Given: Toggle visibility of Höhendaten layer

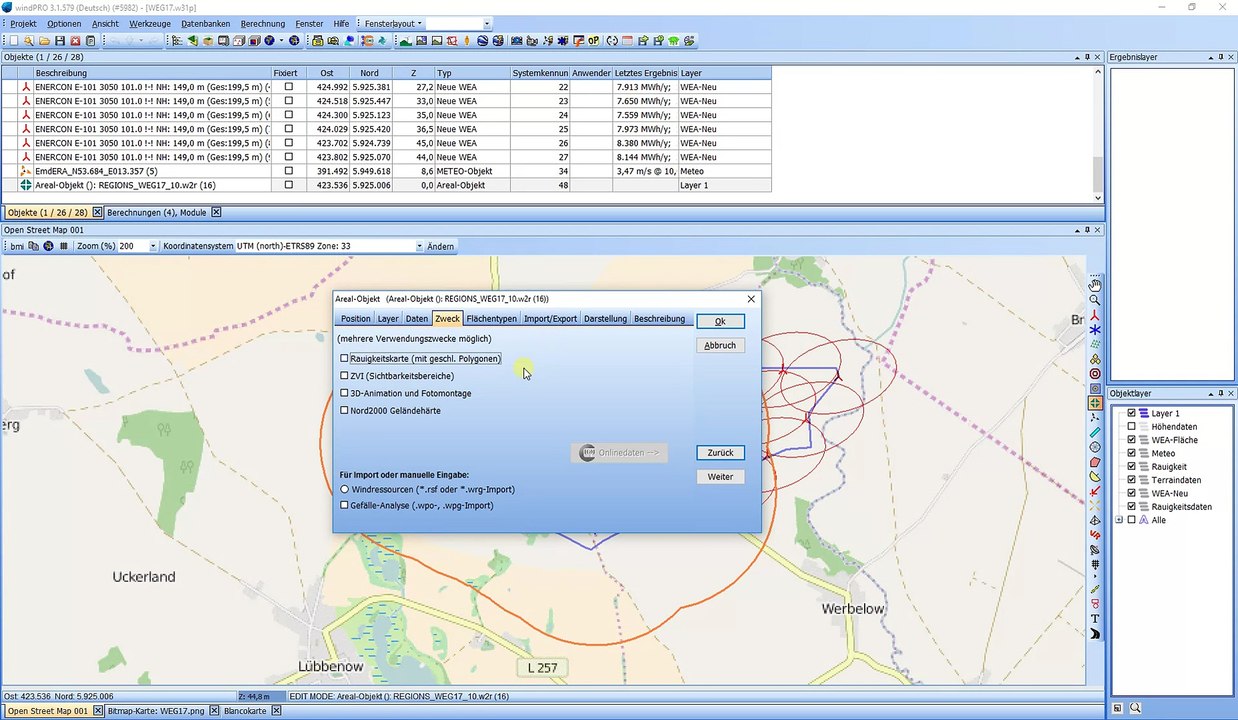Looking at the screenshot, I should point(1132,426).
